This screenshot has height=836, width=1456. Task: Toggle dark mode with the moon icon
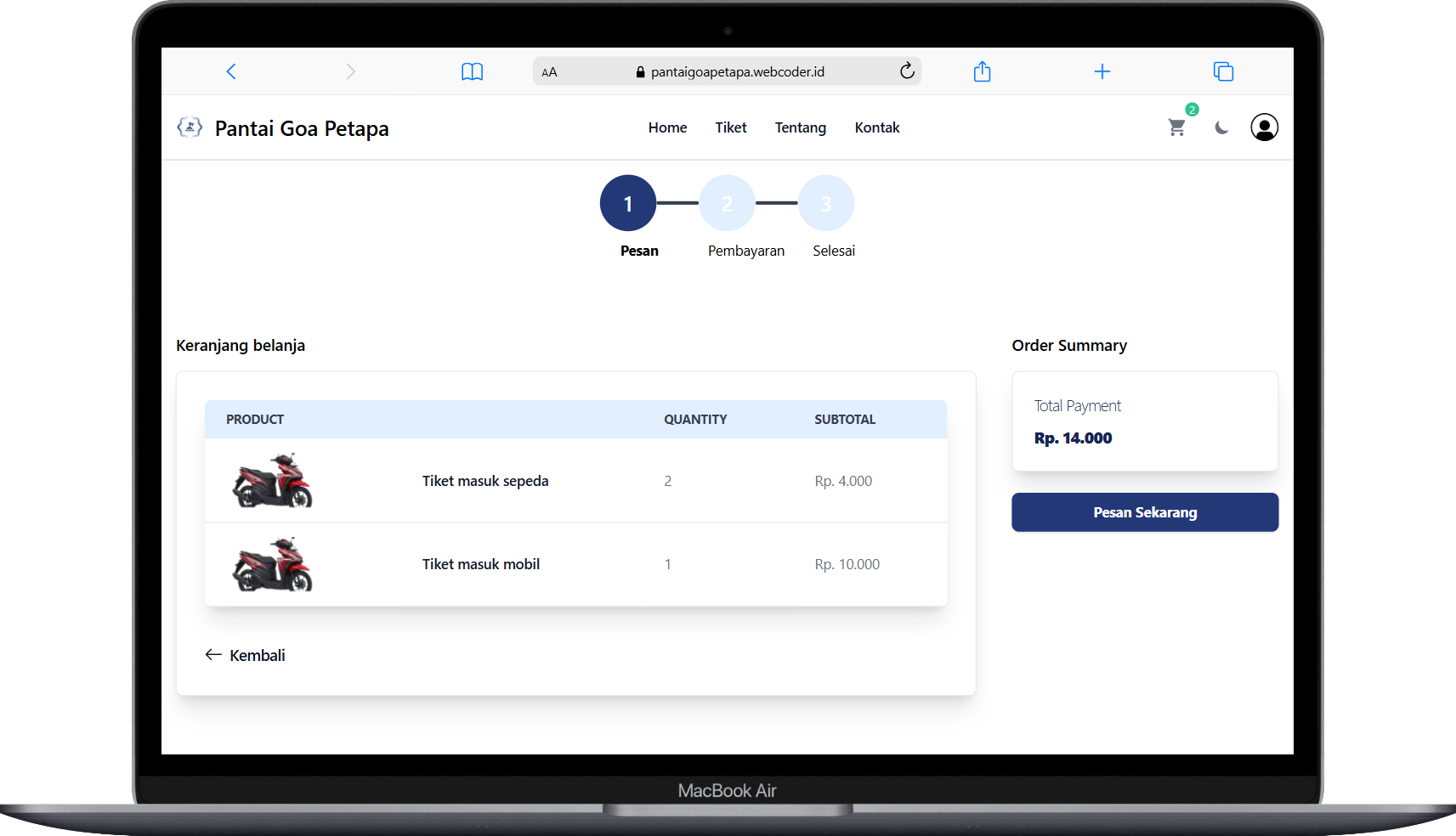(1221, 127)
